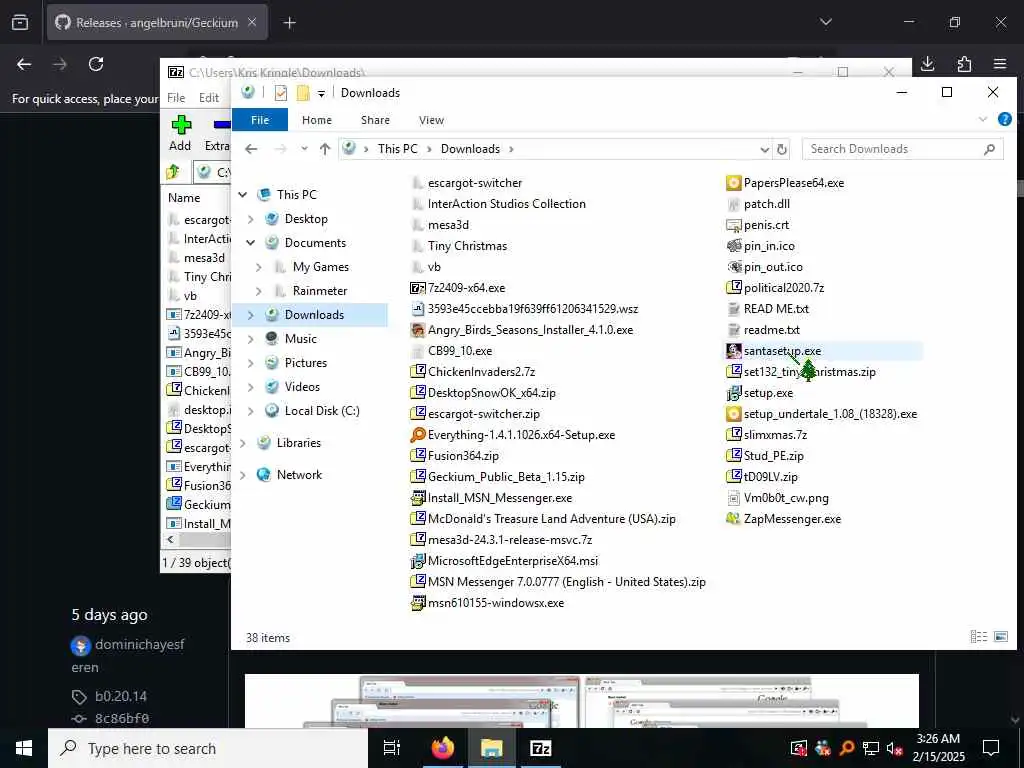Select the penis.crt certificate icon
Screen dimensions: 1024x768
pos(733,225)
